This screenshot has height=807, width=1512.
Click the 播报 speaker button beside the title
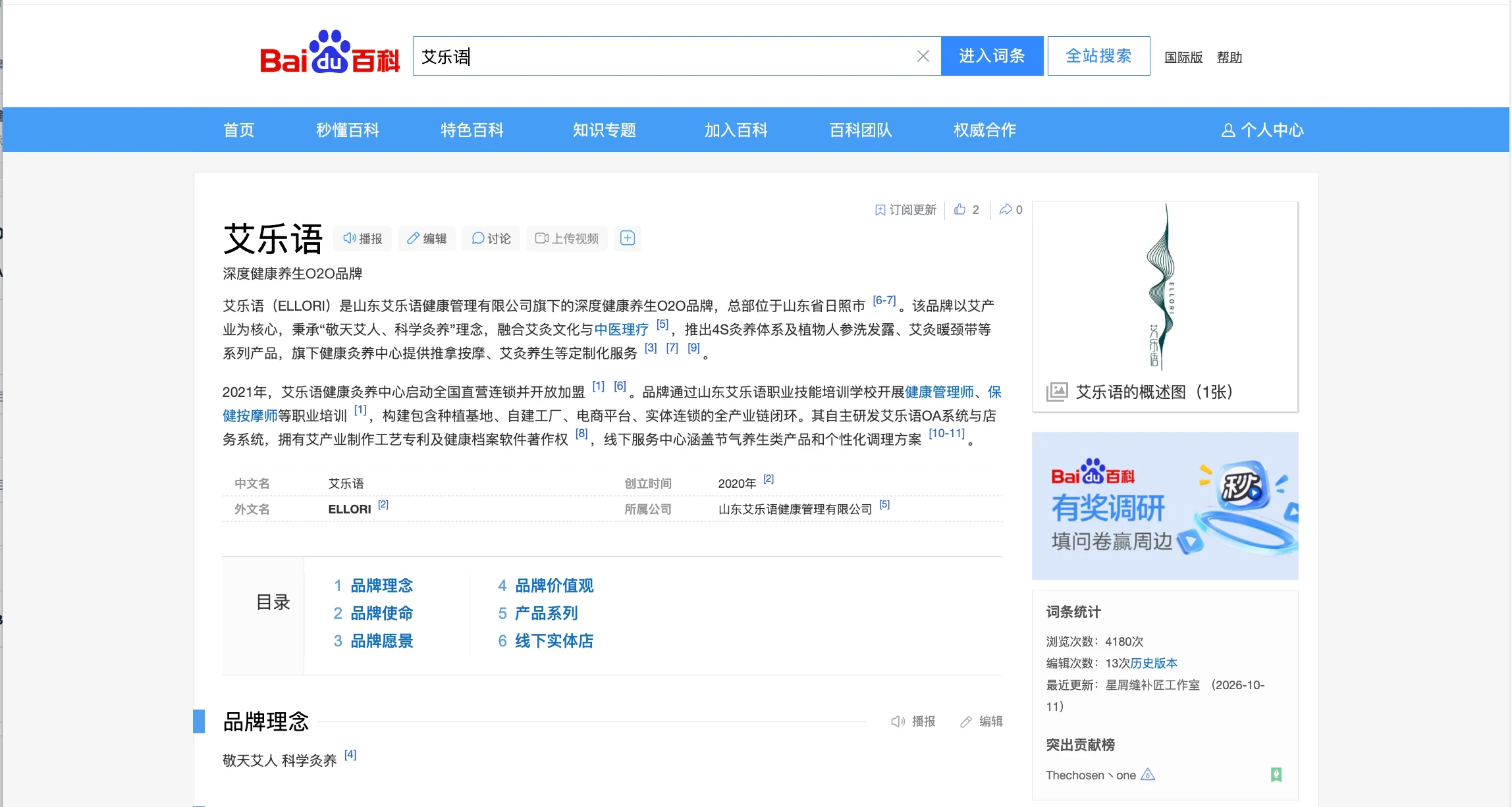(363, 238)
